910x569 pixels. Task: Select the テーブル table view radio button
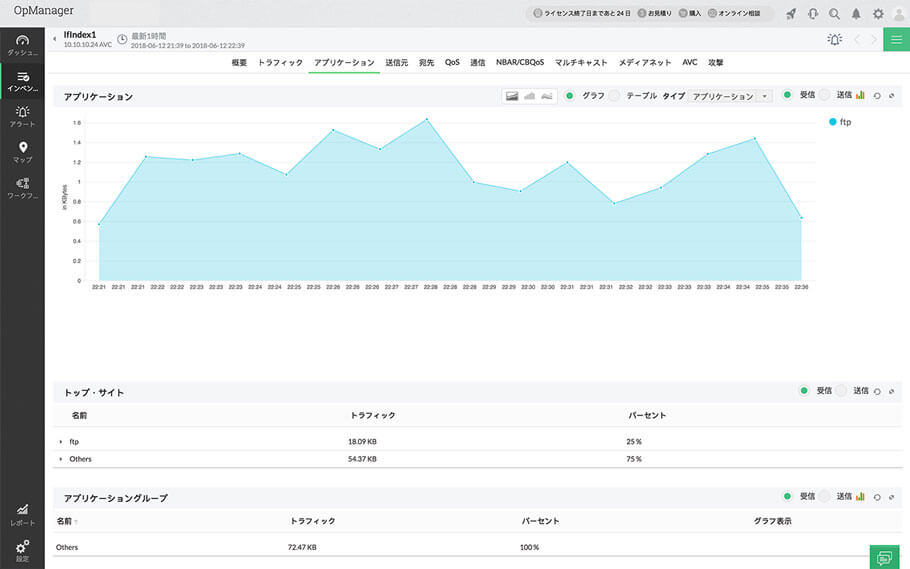[614, 96]
